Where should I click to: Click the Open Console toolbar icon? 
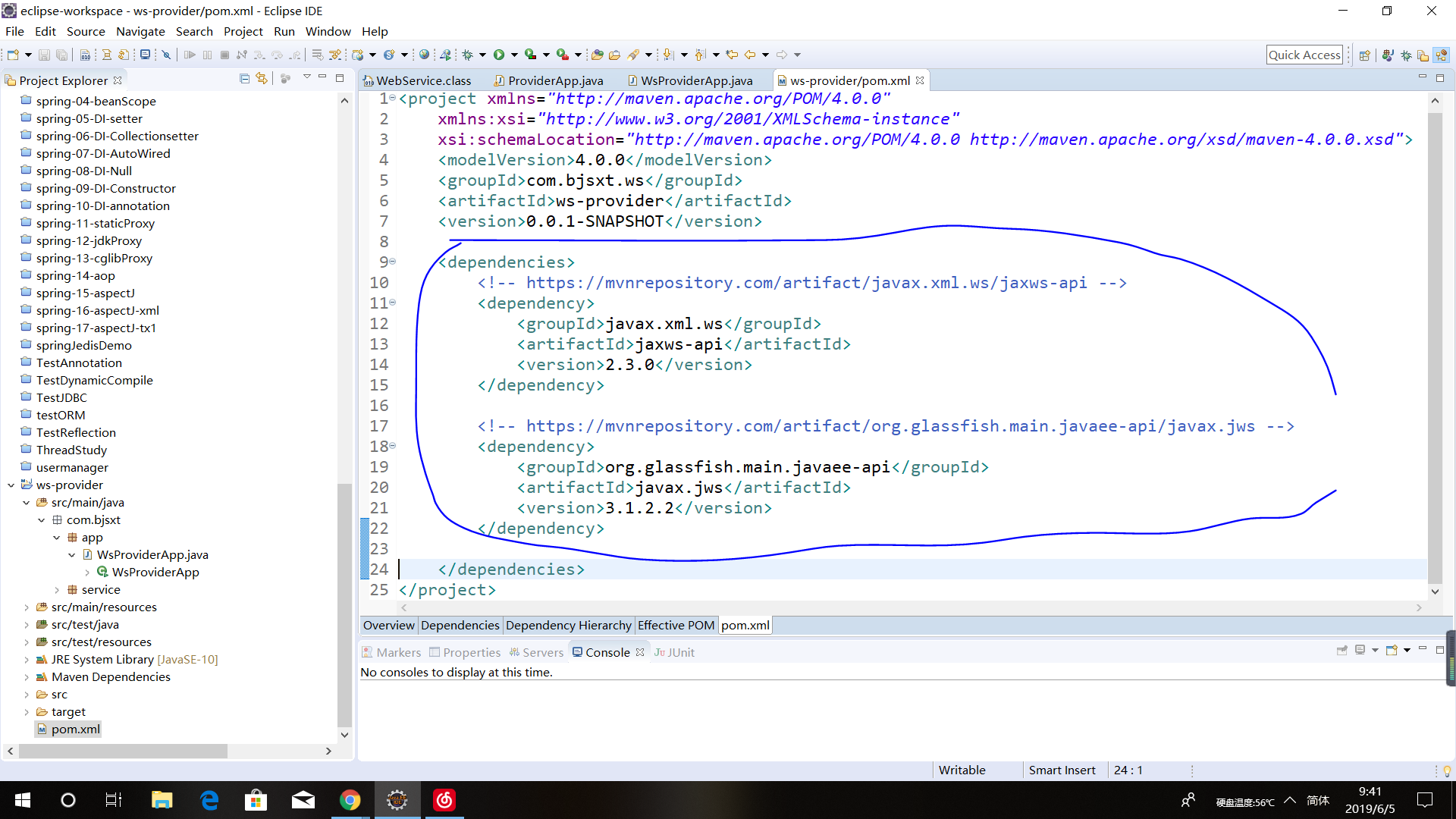pyautogui.click(x=1392, y=650)
